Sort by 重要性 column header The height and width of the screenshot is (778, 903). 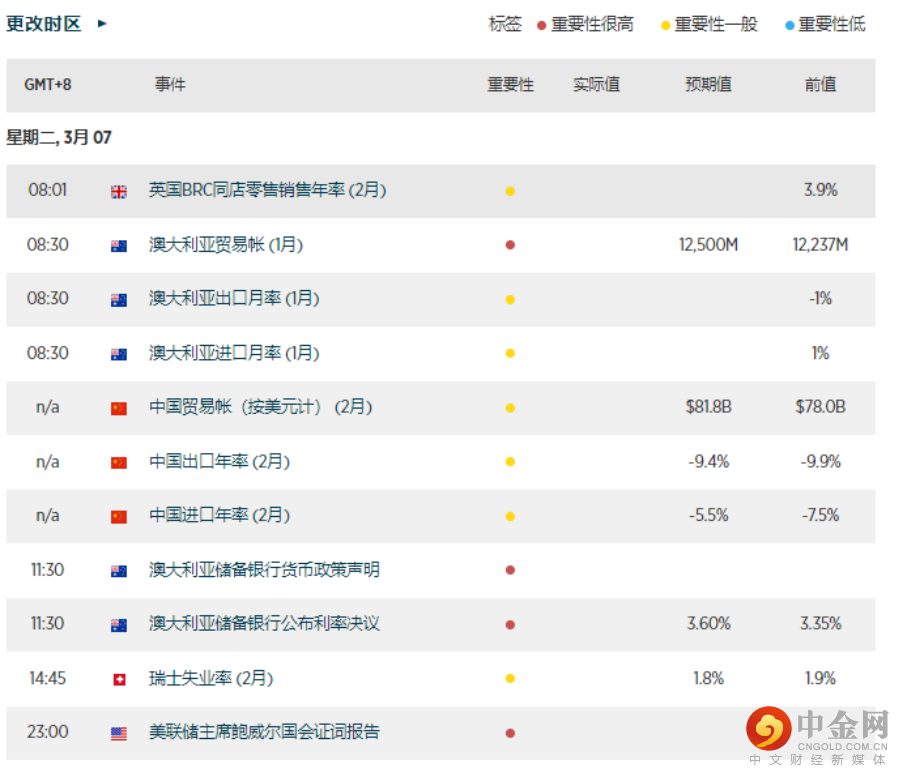pyautogui.click(x=510, y=85)
